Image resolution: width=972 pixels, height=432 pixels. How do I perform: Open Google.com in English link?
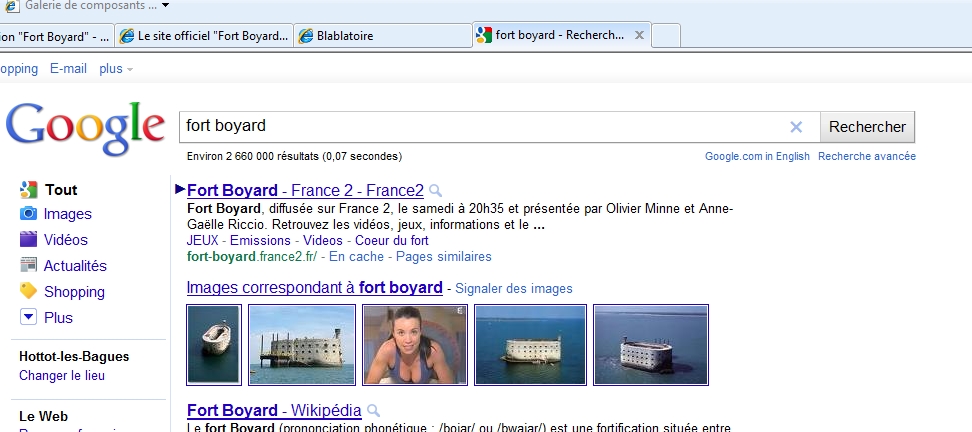click(x=757, y=156)
